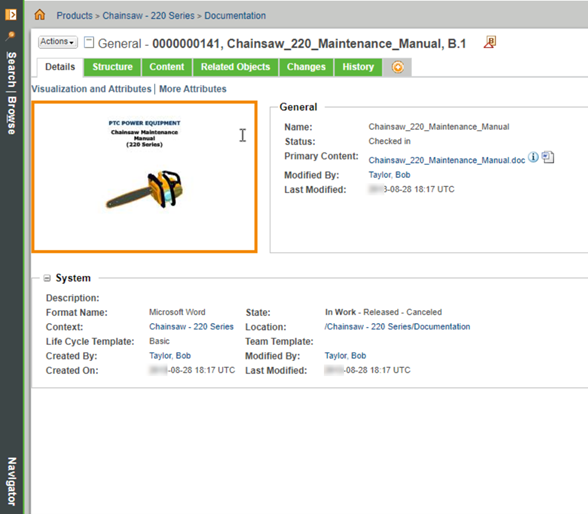Open the Content tab
588x514 pixels.
click(166, 67)
